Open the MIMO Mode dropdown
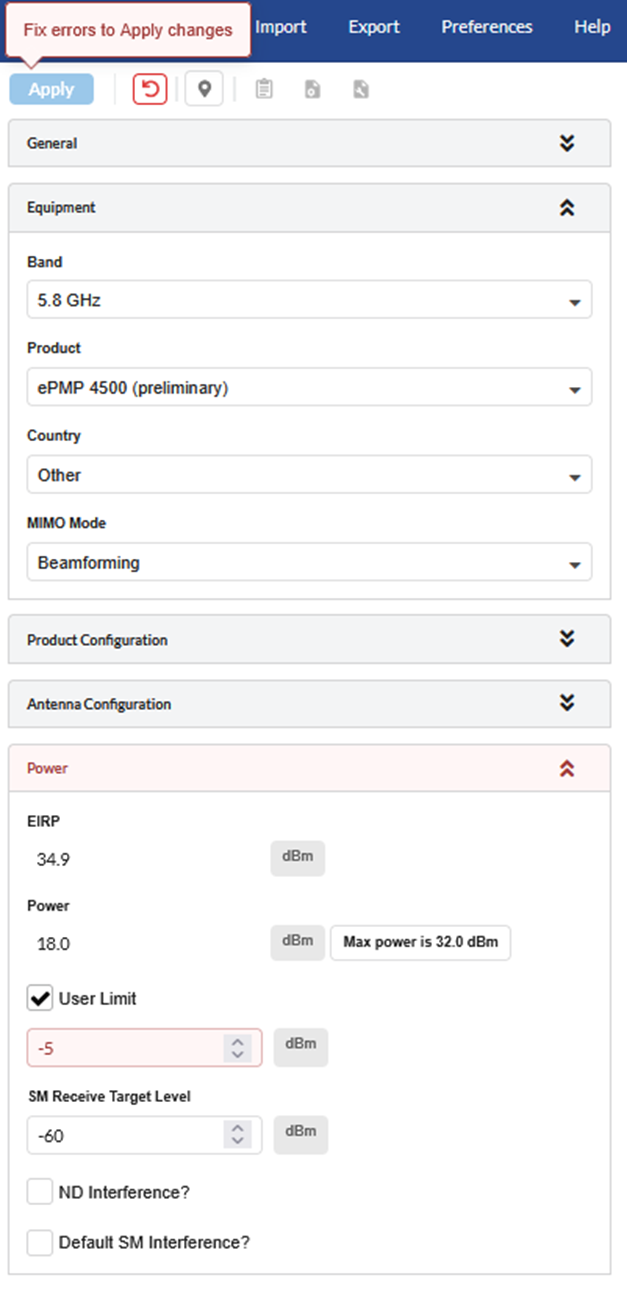 309,562
